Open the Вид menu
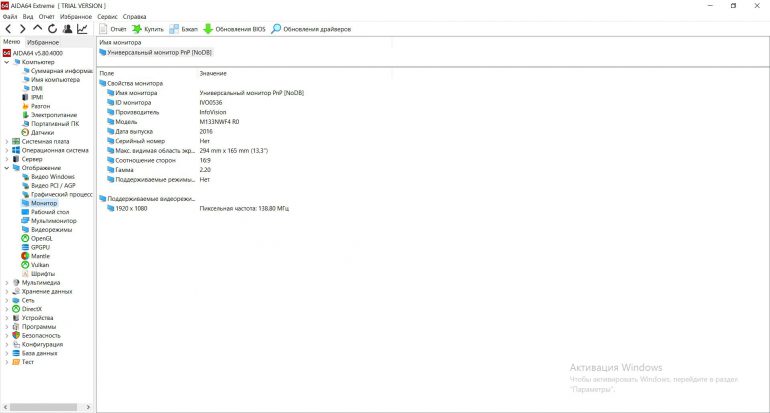This screenshot has width=770, height=413. pyautogui.click(x=28, y=17)
